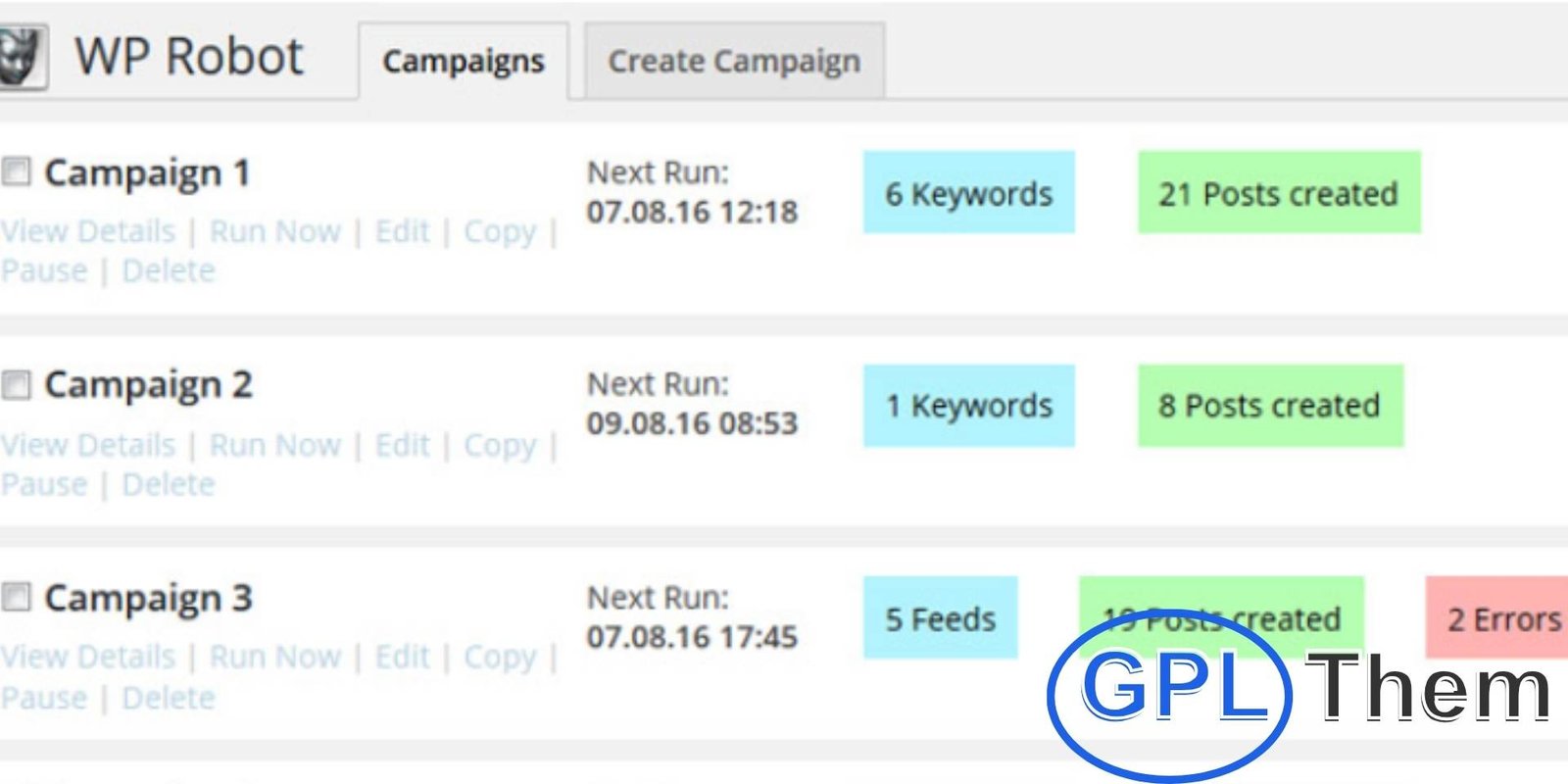Image resolution: width=1568 pixels, height=784 pixels.
Task: Copy Campaign 2
Action: [x=500, y=445]
